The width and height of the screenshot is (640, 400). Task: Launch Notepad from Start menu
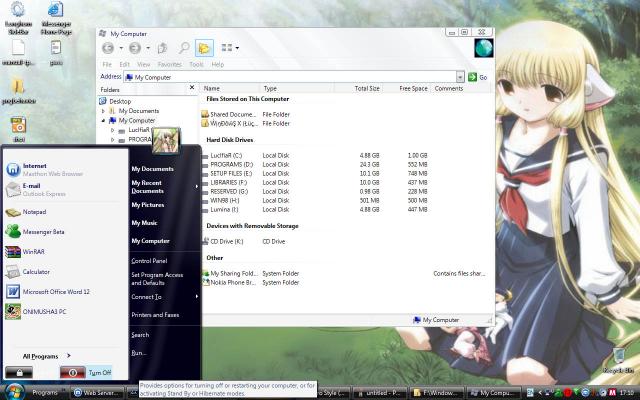(x=26, y=212)
